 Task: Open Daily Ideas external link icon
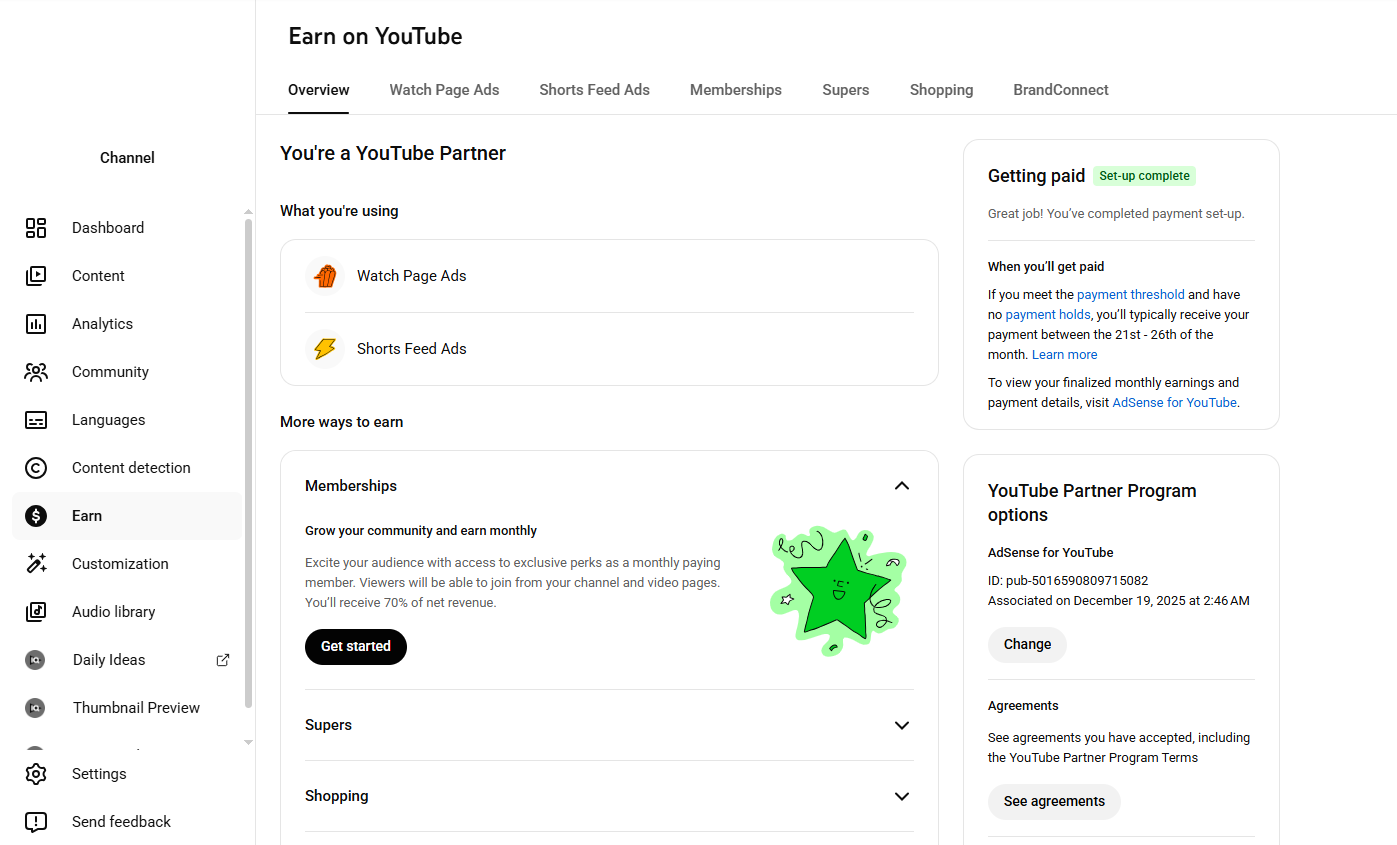pos(223,660)
